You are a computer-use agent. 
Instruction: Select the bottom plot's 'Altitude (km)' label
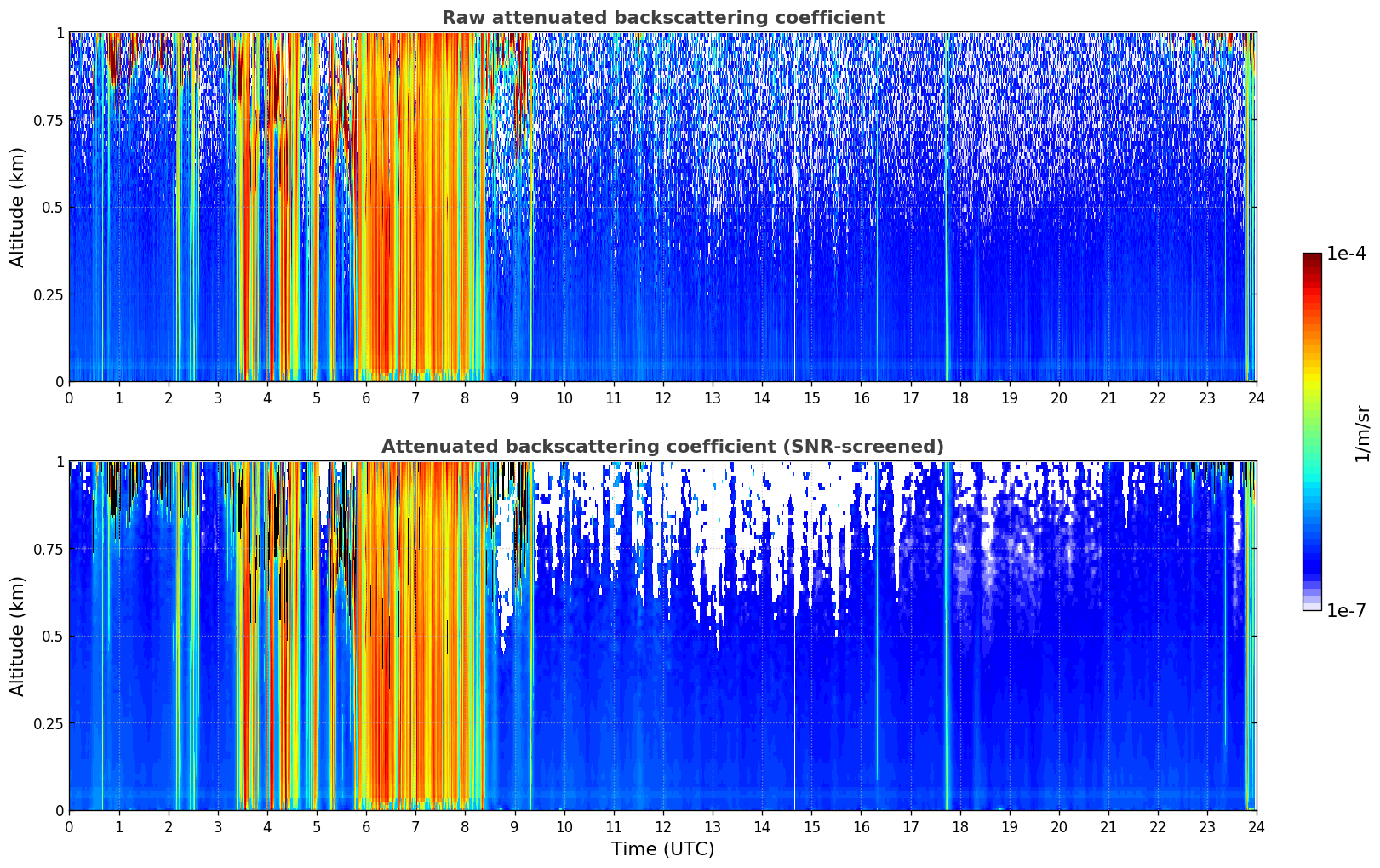18,636
